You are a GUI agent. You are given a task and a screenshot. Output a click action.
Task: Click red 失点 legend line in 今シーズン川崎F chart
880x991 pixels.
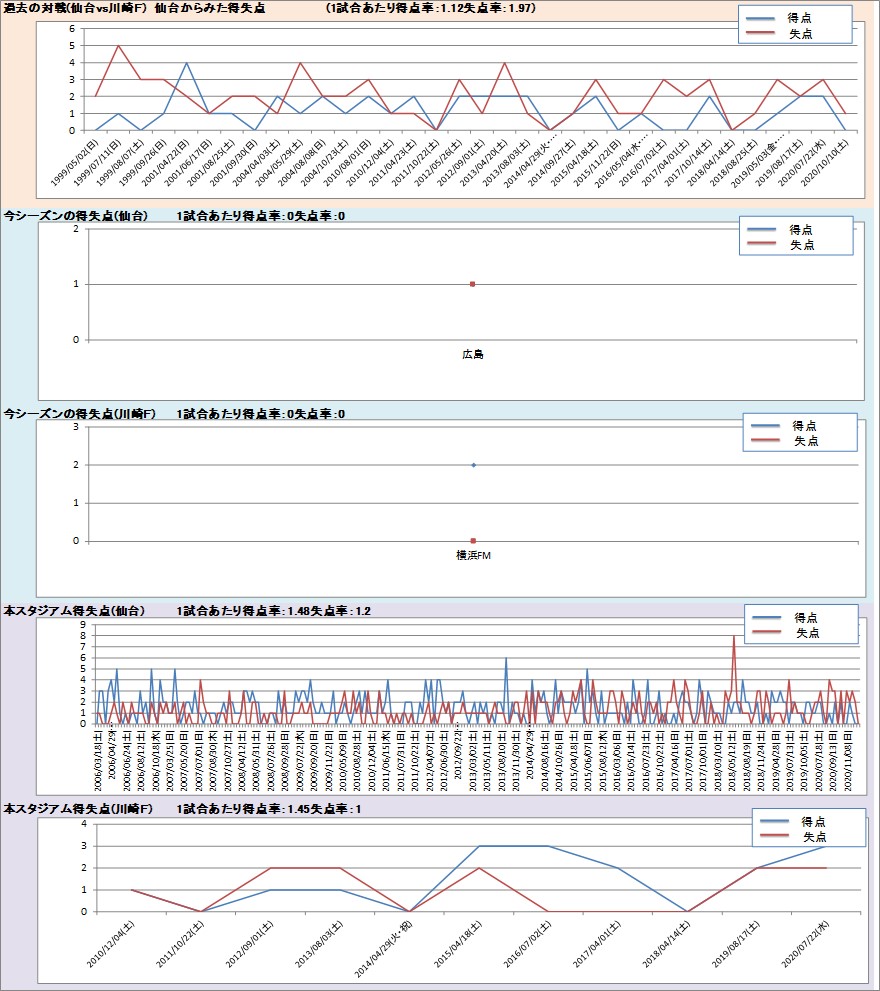click(x=767, y=441)
